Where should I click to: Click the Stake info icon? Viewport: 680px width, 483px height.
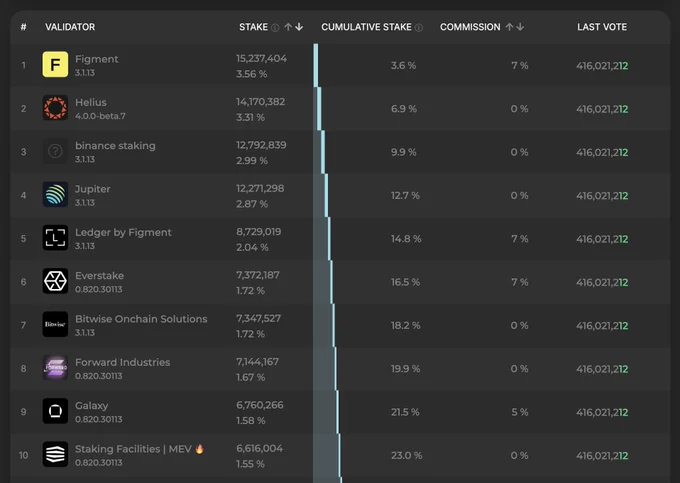point(275,28)
